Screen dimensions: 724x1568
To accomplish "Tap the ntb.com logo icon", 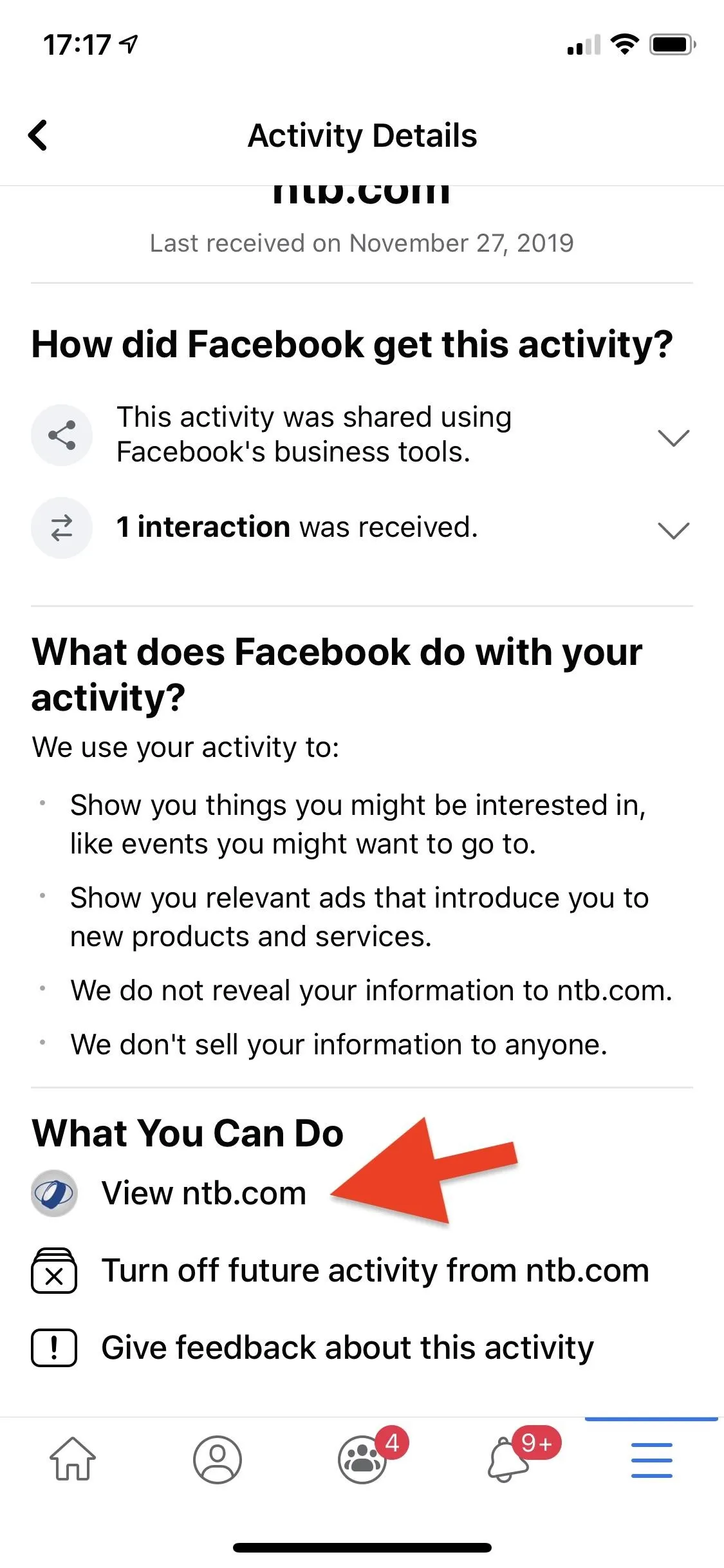I will (x=55, y=1193).
